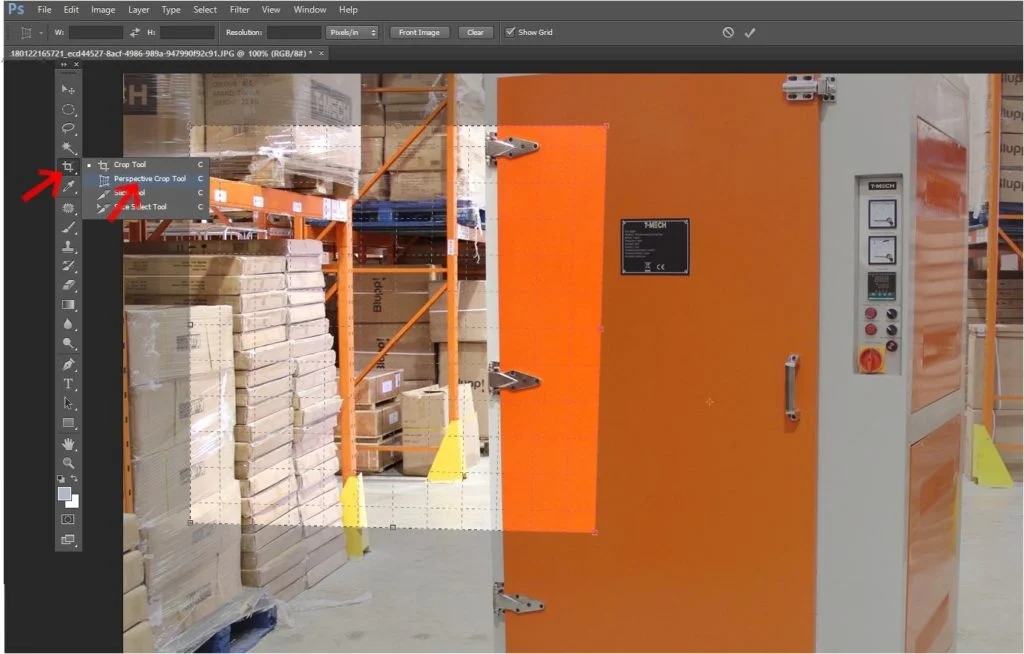Viewport: 1024px width, 654px height.
Task: Select the Eraser tool
Action: pyautogui.click(x=68, y=286)
